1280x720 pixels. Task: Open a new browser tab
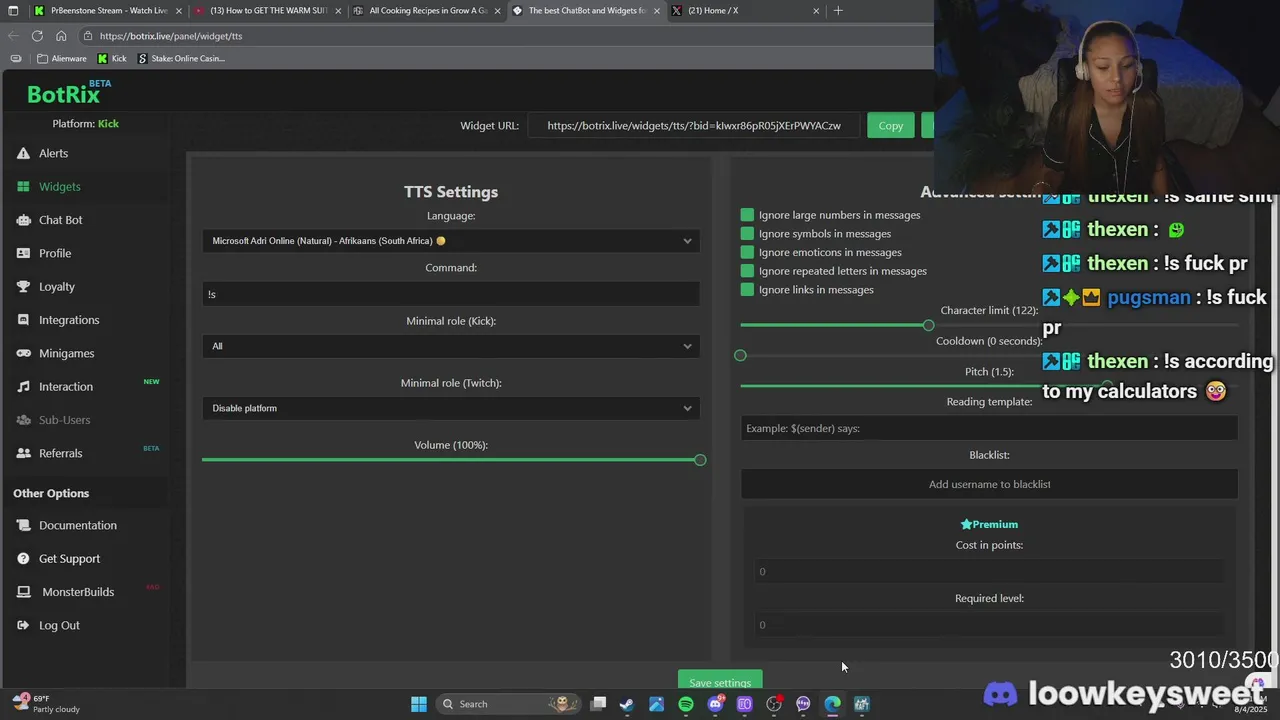coord(838,11)
